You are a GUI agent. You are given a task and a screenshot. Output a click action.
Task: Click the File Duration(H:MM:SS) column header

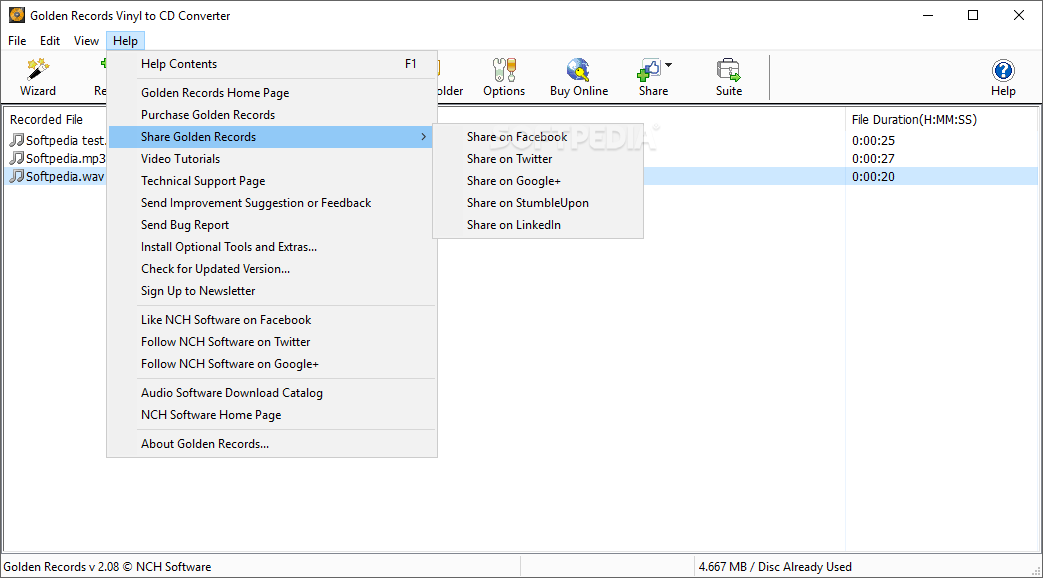914,120
